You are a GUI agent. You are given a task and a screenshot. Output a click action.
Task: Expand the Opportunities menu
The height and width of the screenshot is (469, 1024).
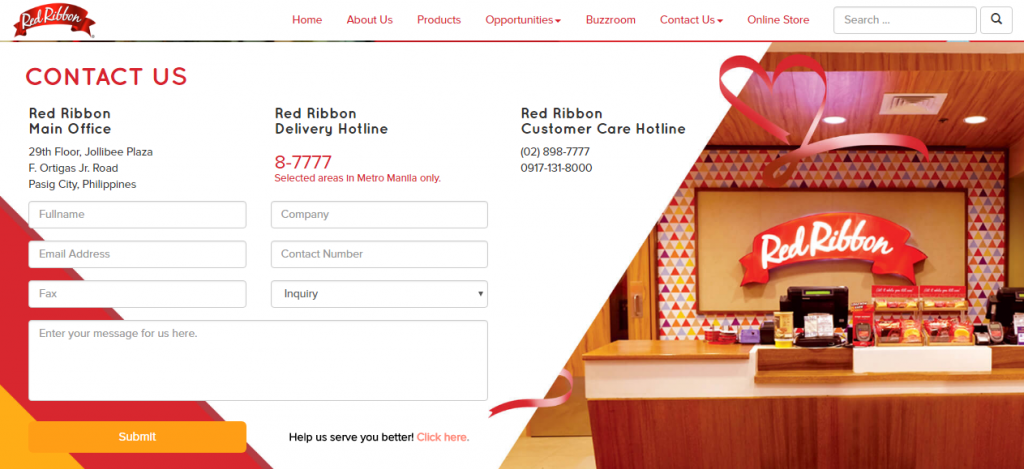[523, 20]
